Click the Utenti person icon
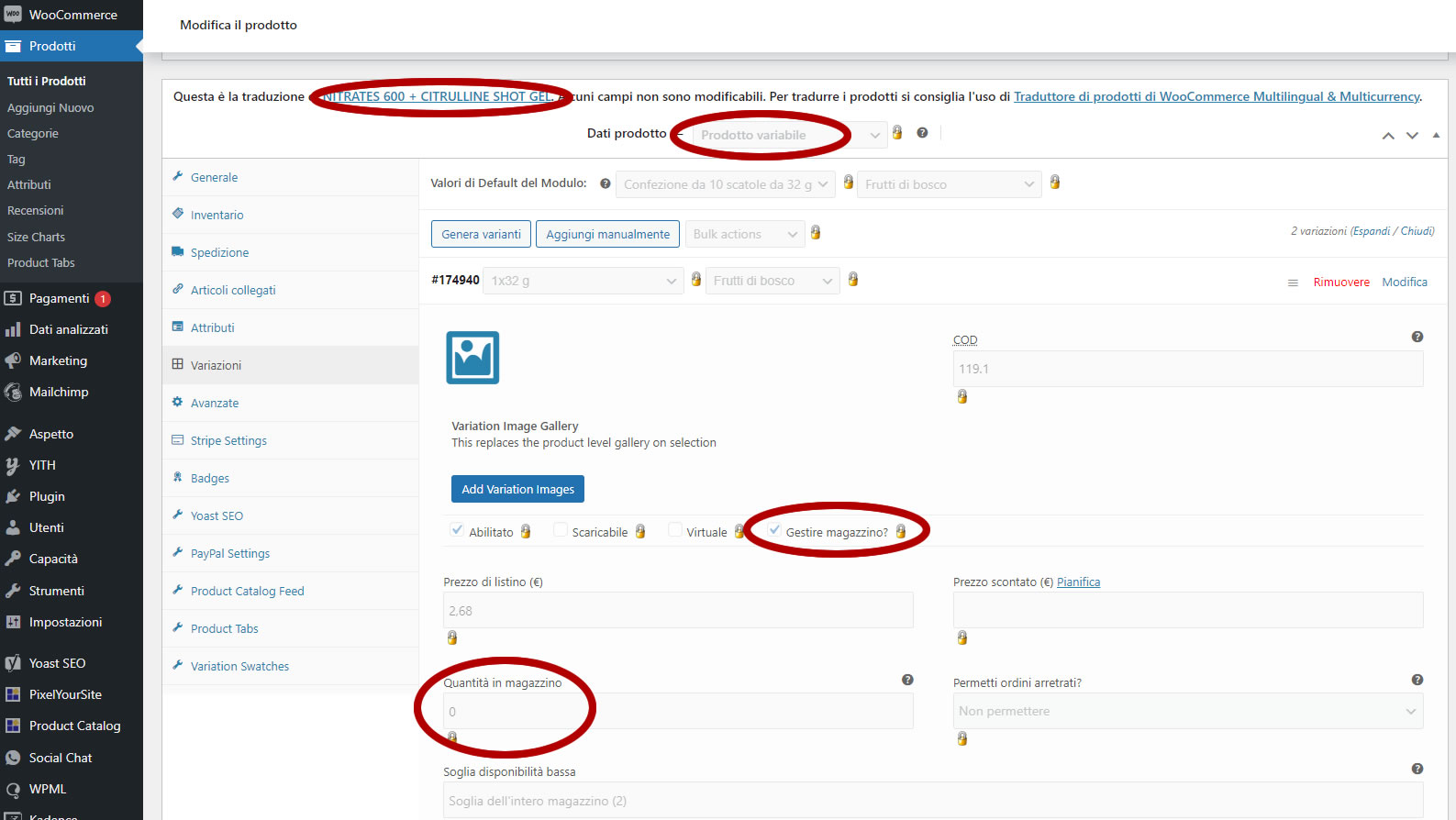1456x820 pixels. (13, 527)
